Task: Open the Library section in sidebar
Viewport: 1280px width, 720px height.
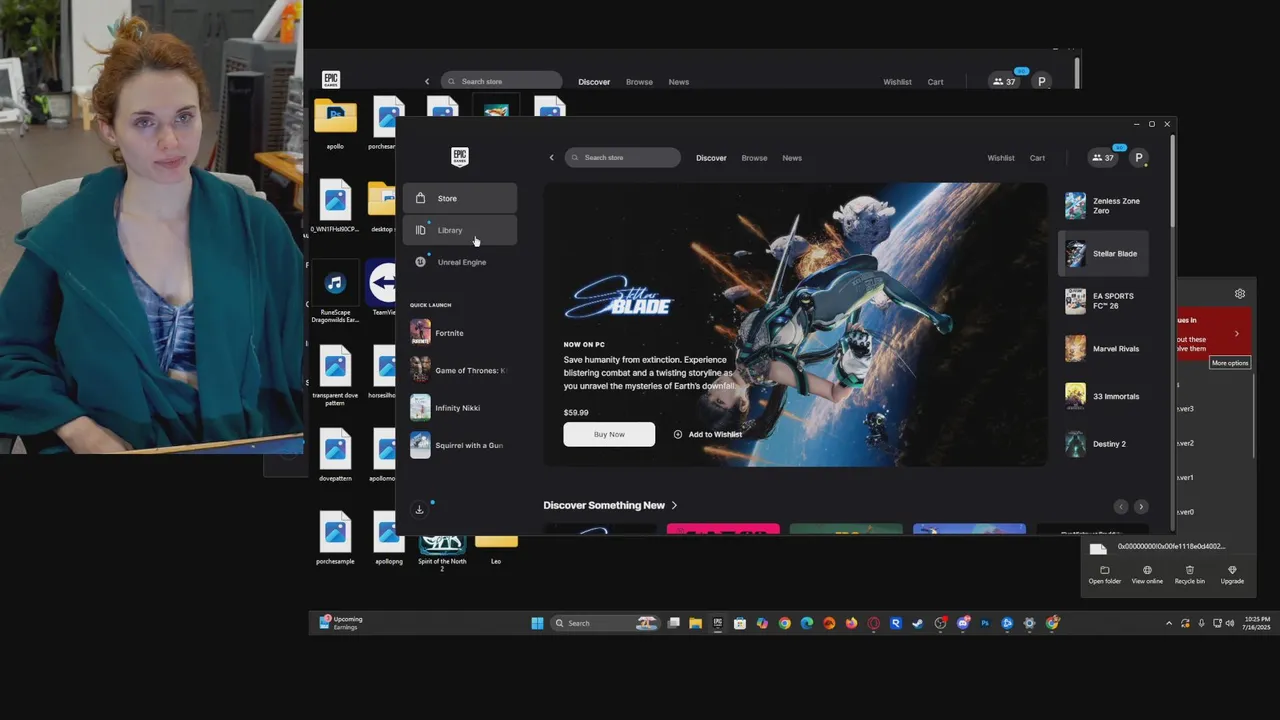Action: [460, 230]
